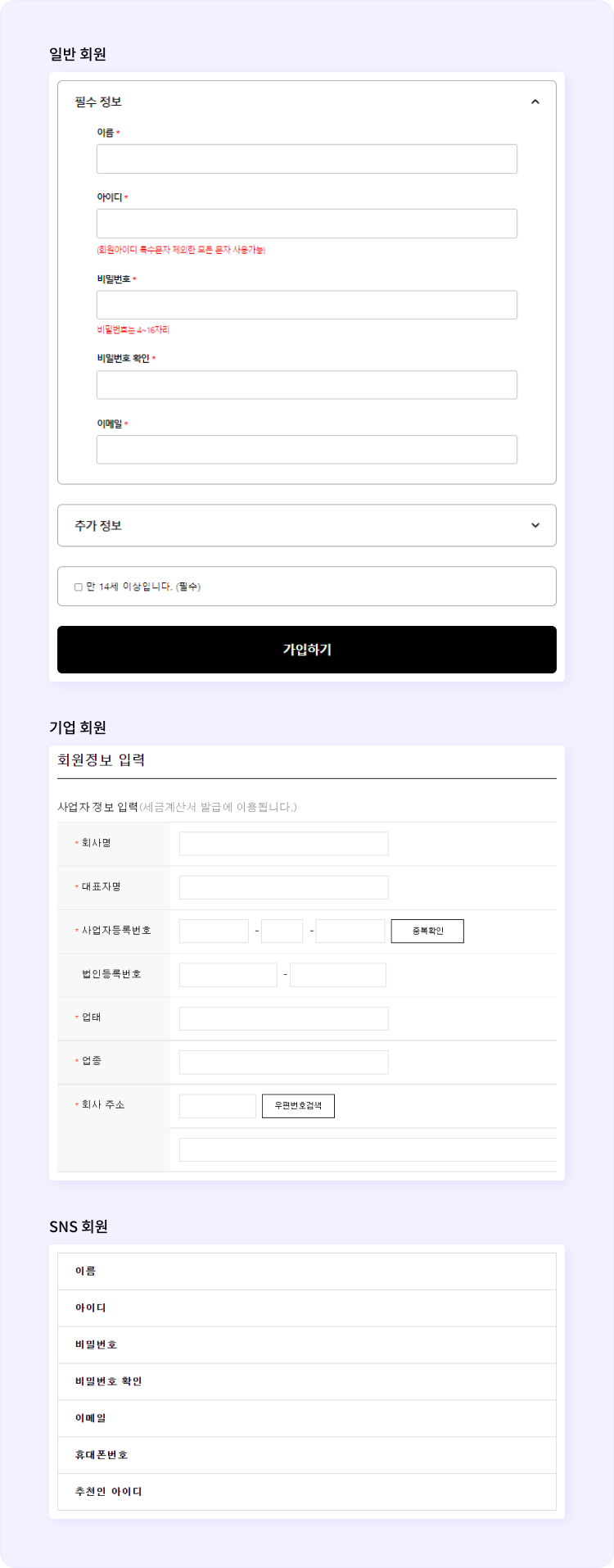Click the 중복확인 button
Screen dimensions: 614x1568
pos(427,931)
